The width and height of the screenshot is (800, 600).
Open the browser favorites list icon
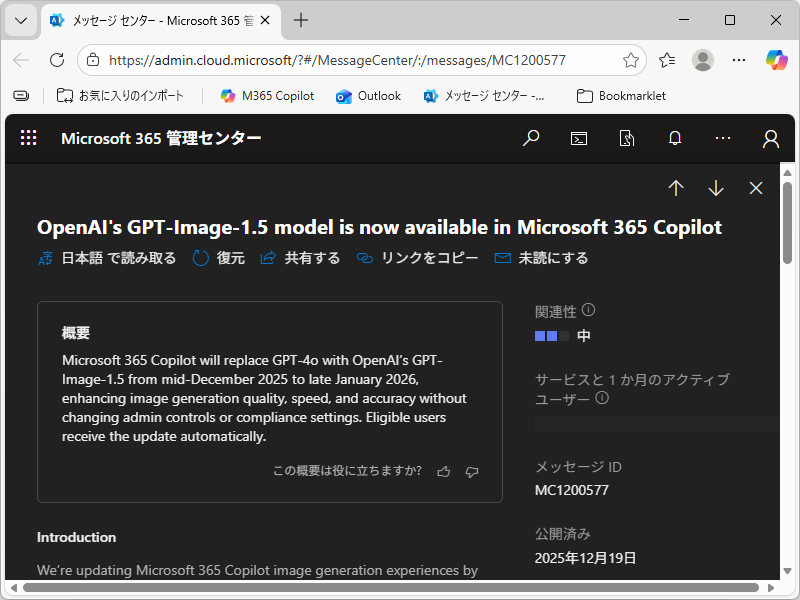(x=667, y=60)
